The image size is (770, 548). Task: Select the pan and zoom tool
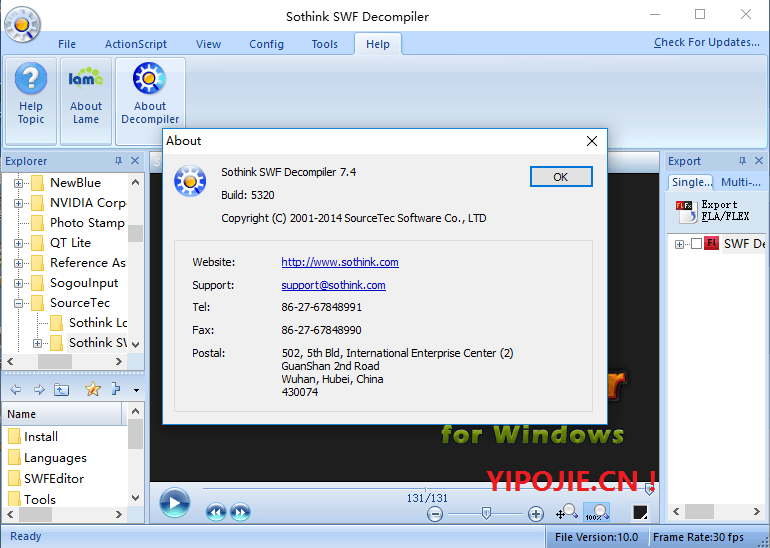(566, 512)
